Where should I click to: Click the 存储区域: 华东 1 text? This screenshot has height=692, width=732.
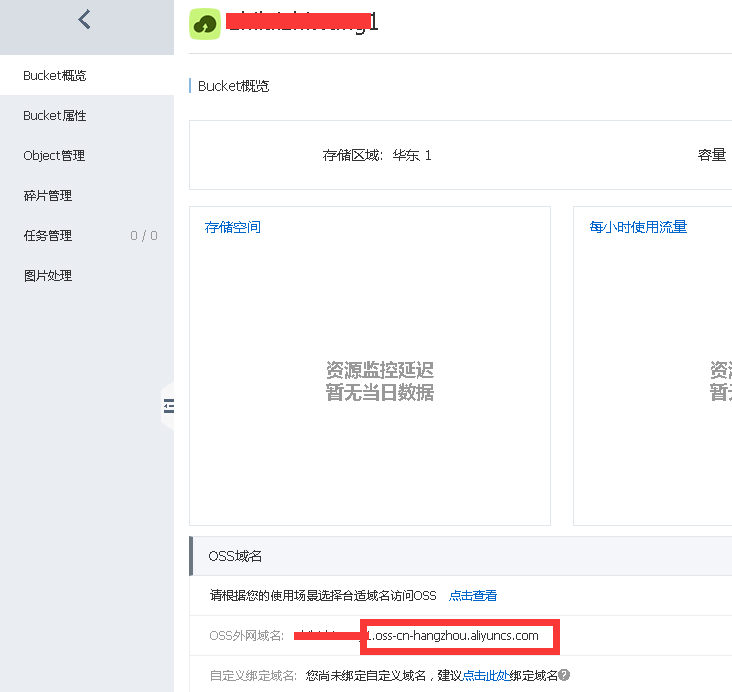point(377,155)
